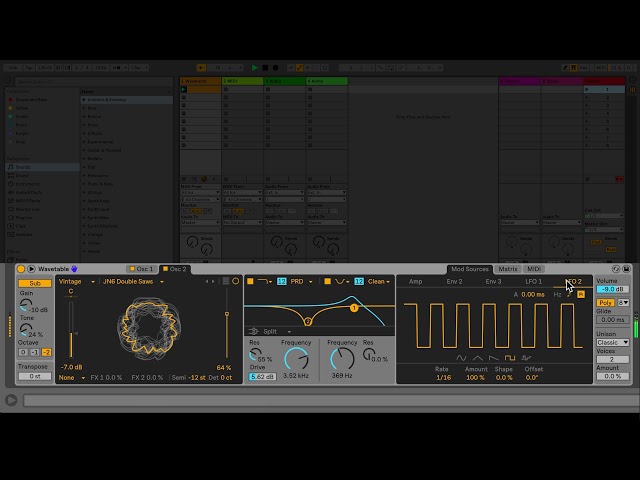This screenshot has width=640, height=480.
Task: Select the Env 3 tab
Action: tap(493, 282)
